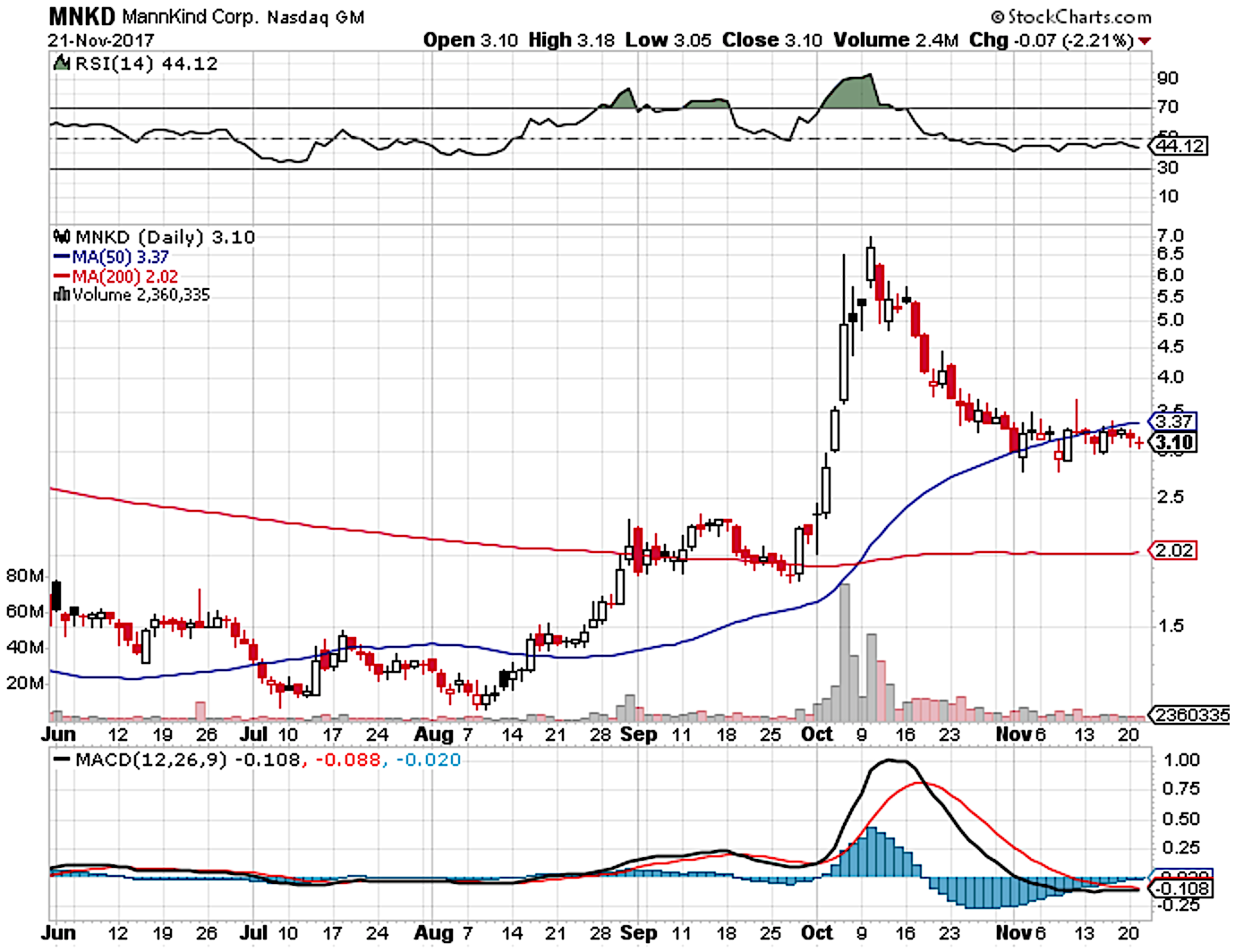Screen dimensions: 1235x952
Task: Click the blue MA(50) legend line marker
Action: point(63,257)
